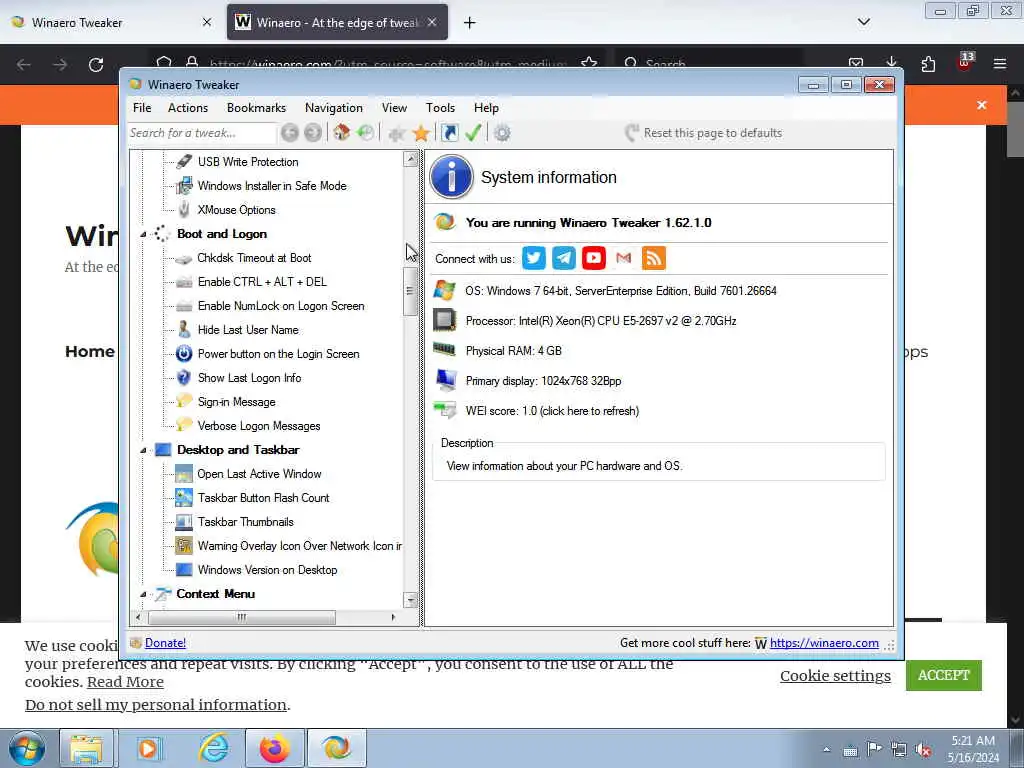Open new browser tab plus button
This screenshot has width=1024, height=768.
pyautogui.click(x=470, y=23)
